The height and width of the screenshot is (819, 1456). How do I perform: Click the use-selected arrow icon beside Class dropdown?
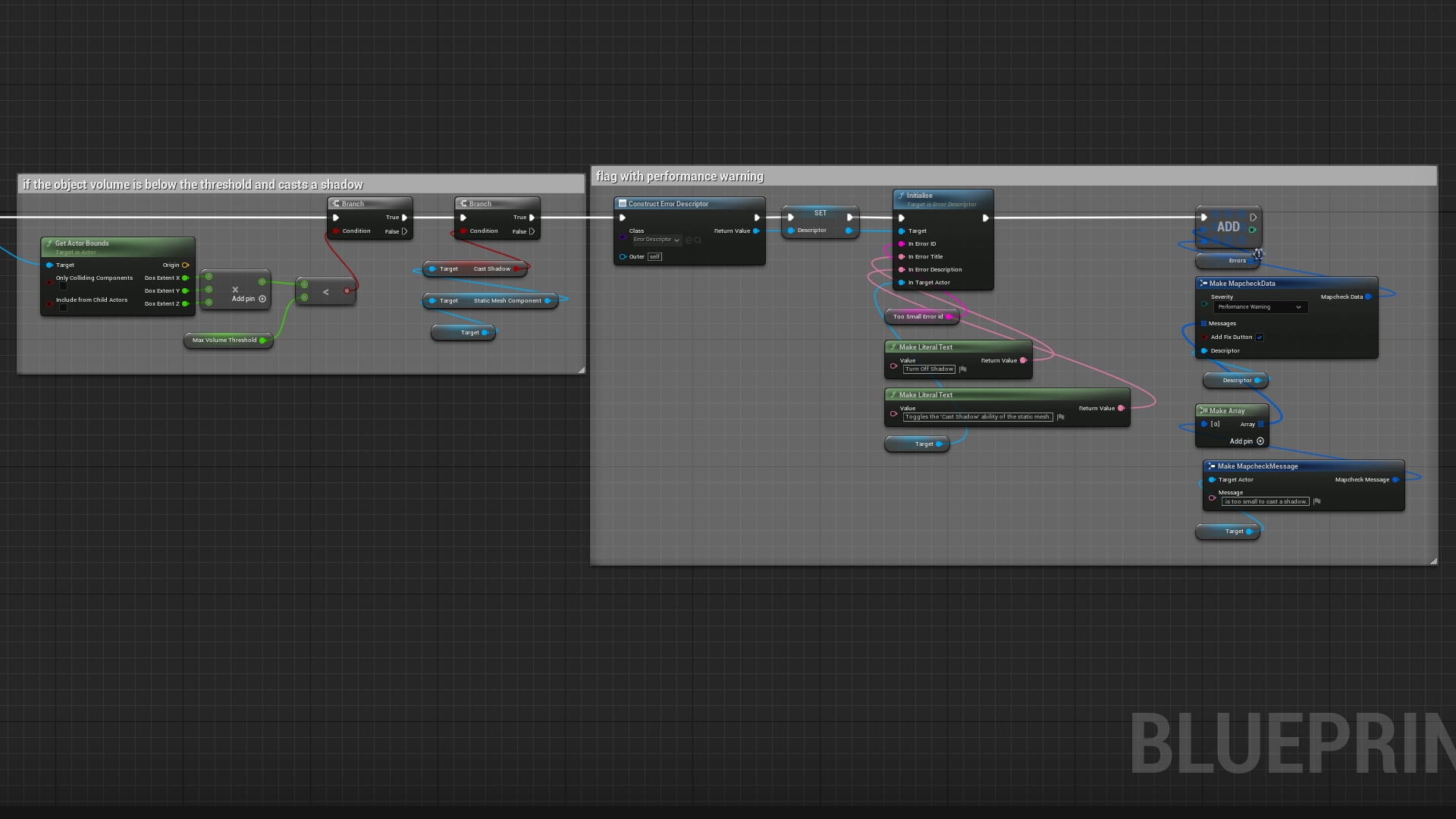tap(689, 240)
